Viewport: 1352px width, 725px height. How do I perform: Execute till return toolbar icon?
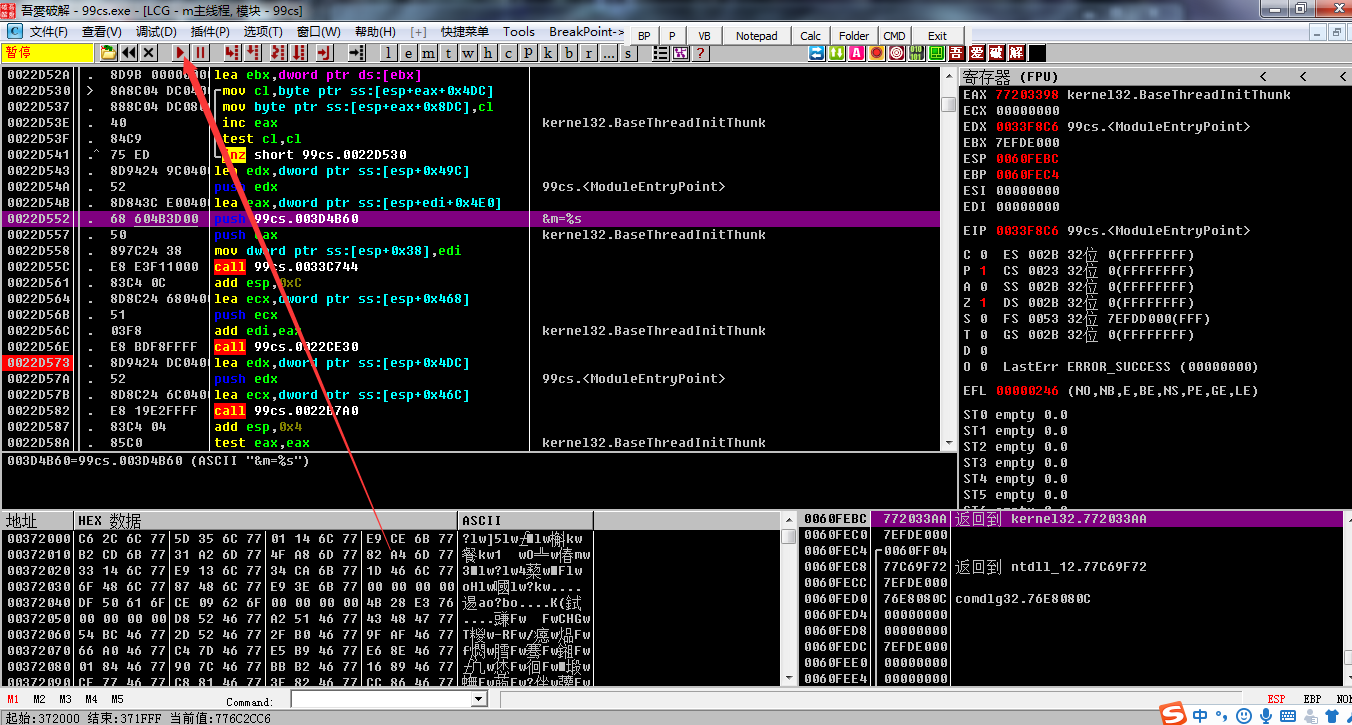324,53
